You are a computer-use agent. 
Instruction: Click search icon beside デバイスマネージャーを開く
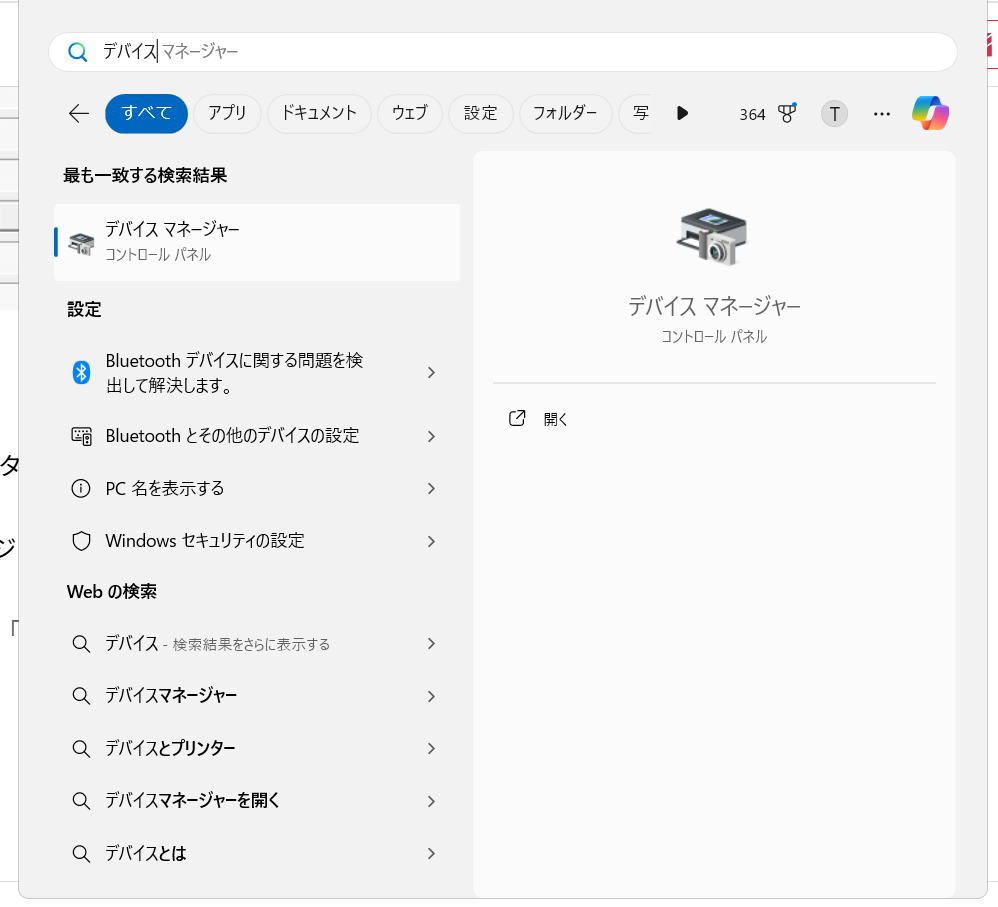pyautogui.click(x=81, y=801)
